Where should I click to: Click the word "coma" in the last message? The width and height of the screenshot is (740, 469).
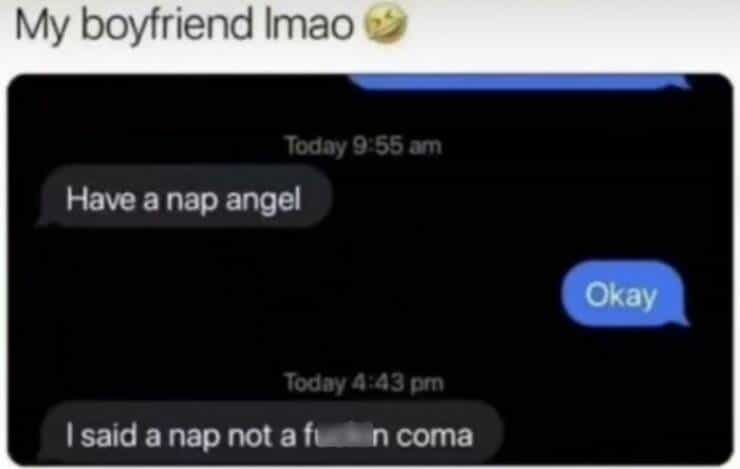(434, 436)
